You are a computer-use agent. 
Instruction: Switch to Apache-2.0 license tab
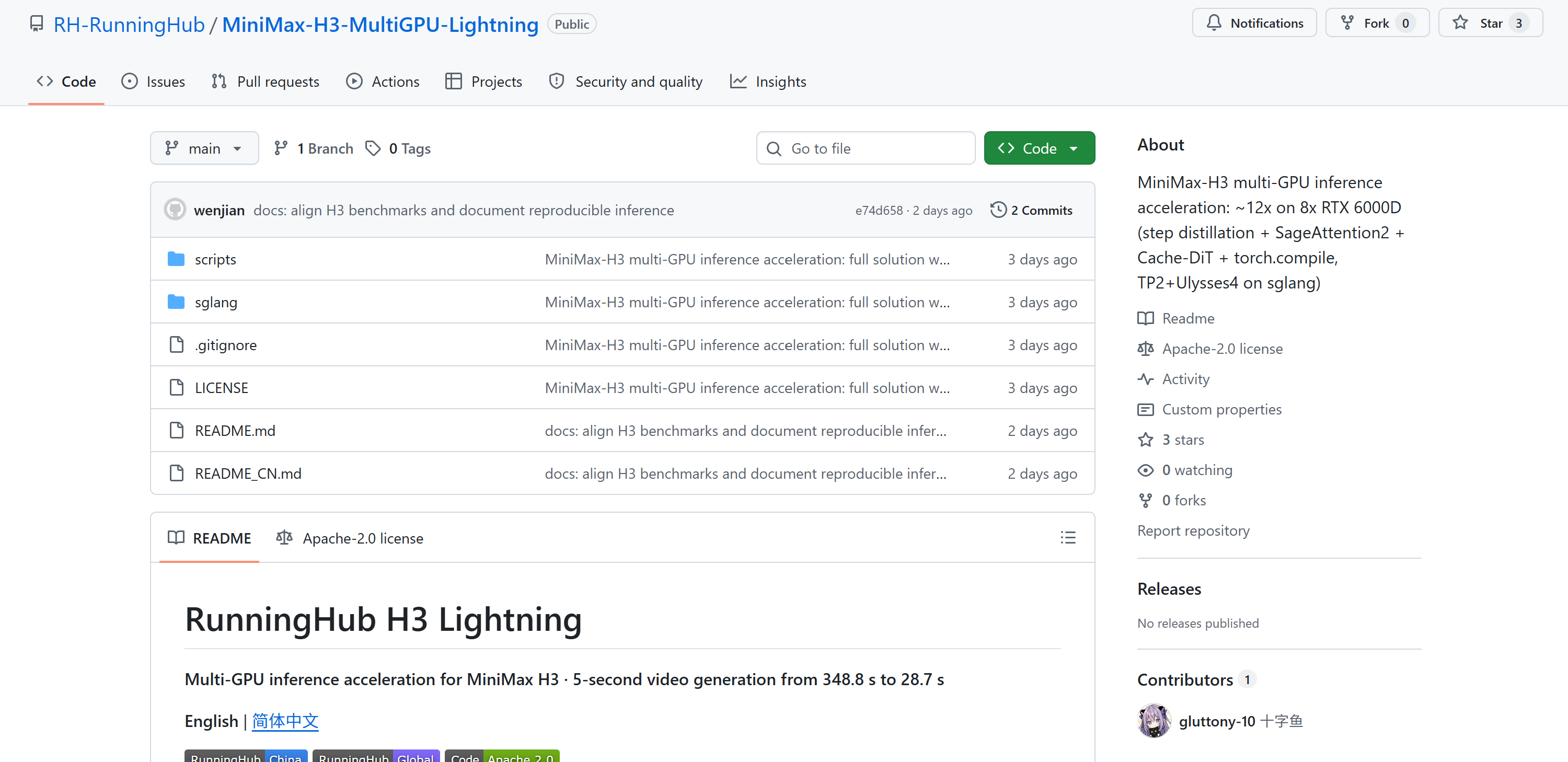350,538
